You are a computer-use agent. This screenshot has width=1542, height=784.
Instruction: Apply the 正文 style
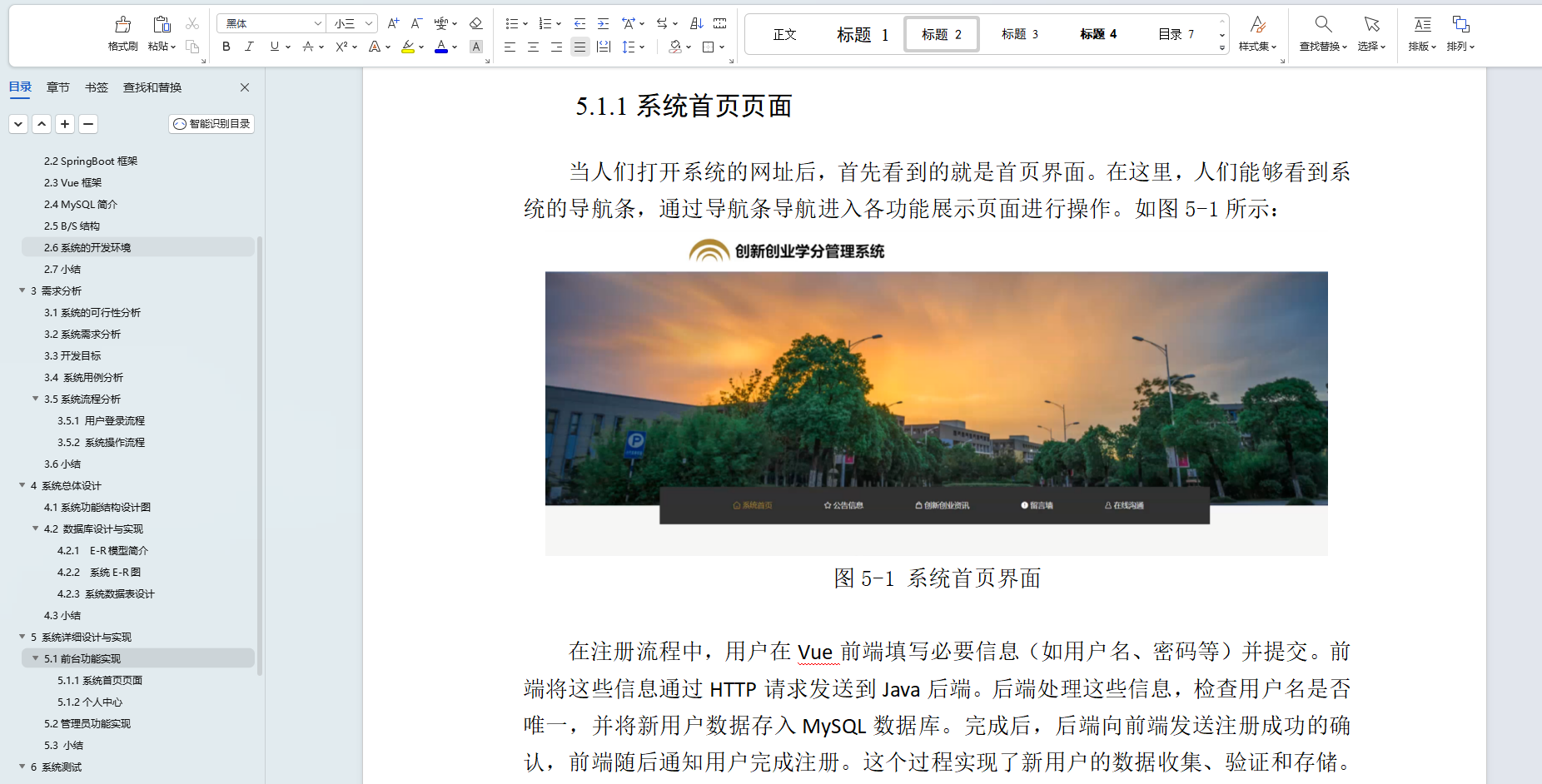(784, 34)
